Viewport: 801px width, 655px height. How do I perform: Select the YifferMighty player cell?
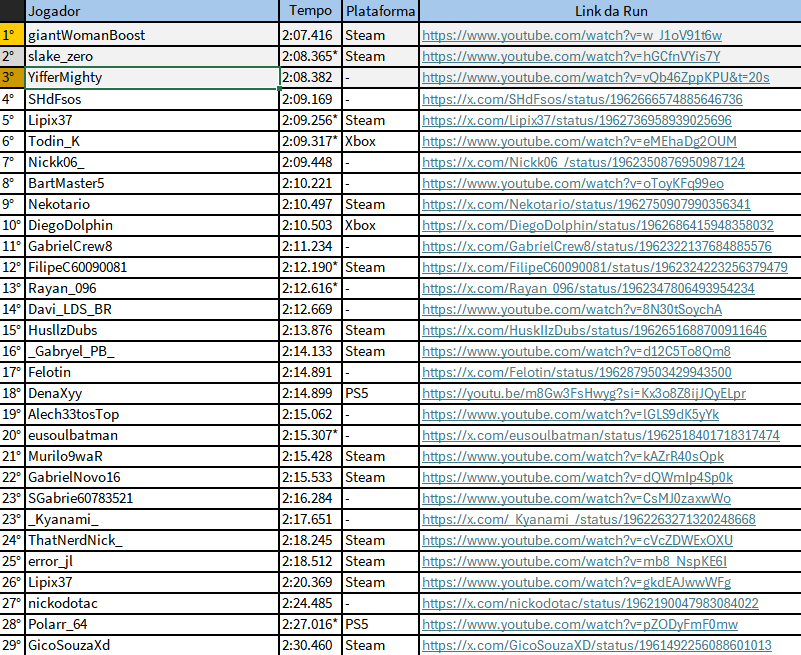pyautogui.click(x=152, y=77)
